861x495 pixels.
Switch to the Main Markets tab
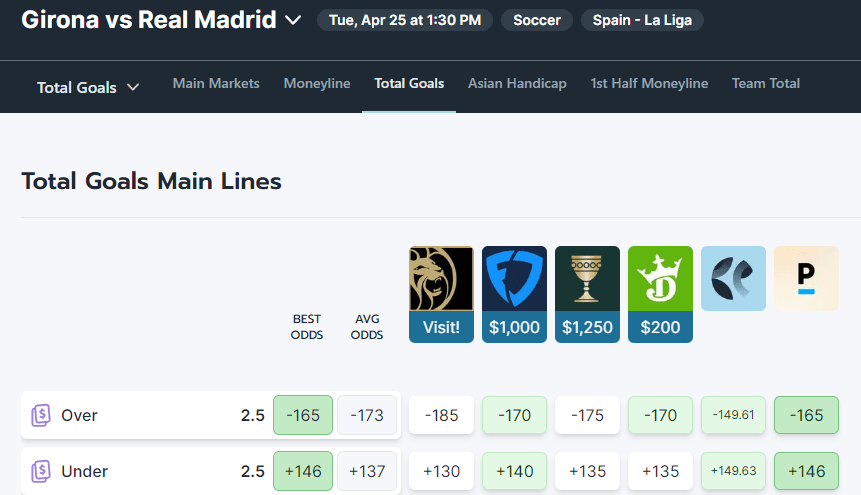click(216, 84)
